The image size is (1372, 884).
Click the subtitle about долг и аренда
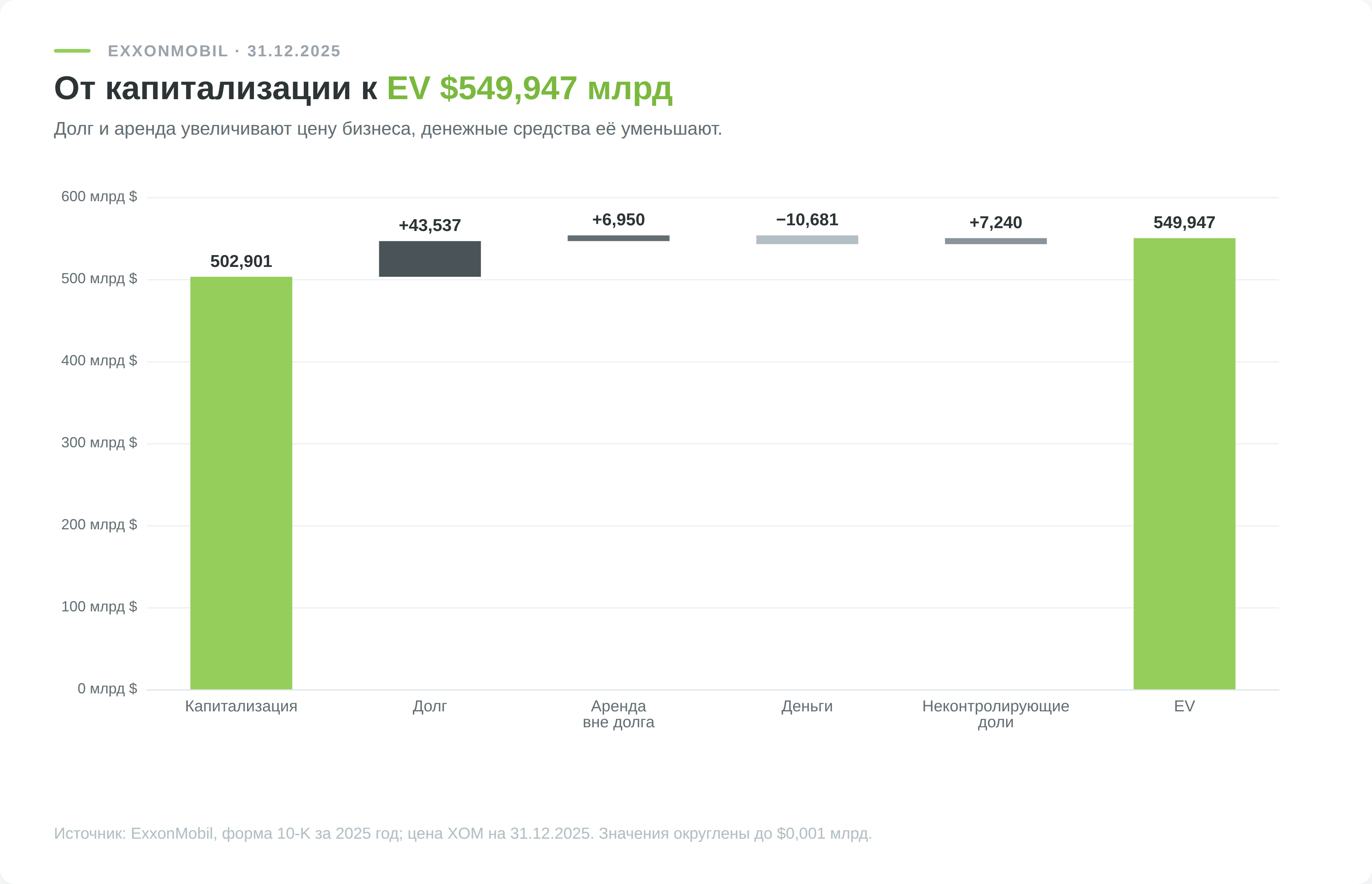(x=388, y=129)
